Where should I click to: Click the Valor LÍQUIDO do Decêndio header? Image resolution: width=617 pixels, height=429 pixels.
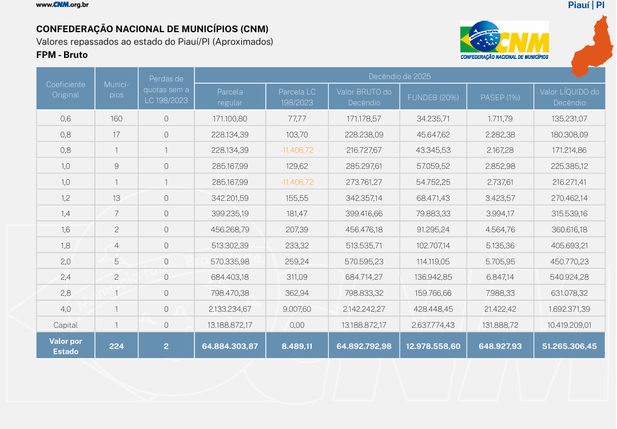pos(569,97)
